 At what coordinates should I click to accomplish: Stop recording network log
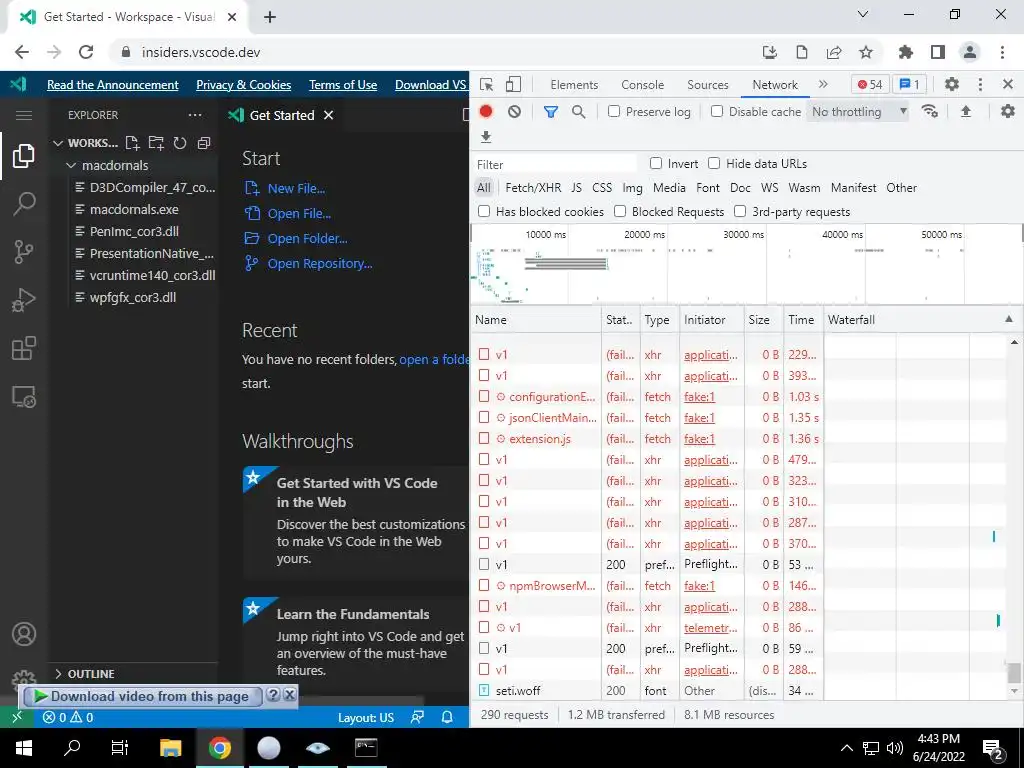tap(486, 111)
